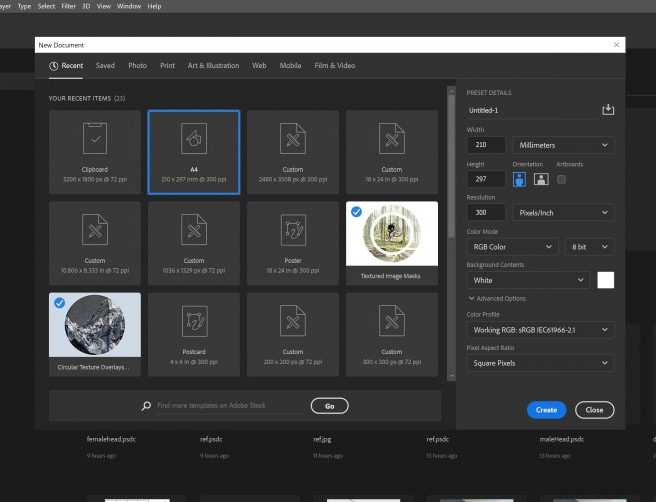The image size is (656, 502).
Task: Click the Go button for Adobe Stock search
Action: (x=330, y=406)
